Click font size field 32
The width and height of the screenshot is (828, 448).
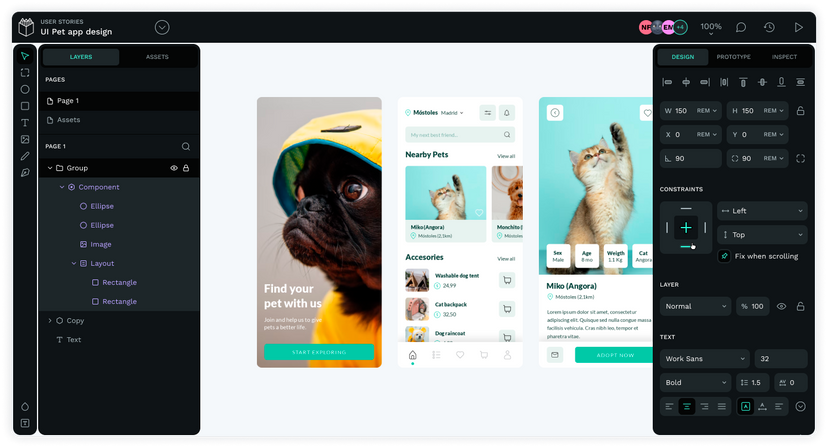tap(780, 359)
